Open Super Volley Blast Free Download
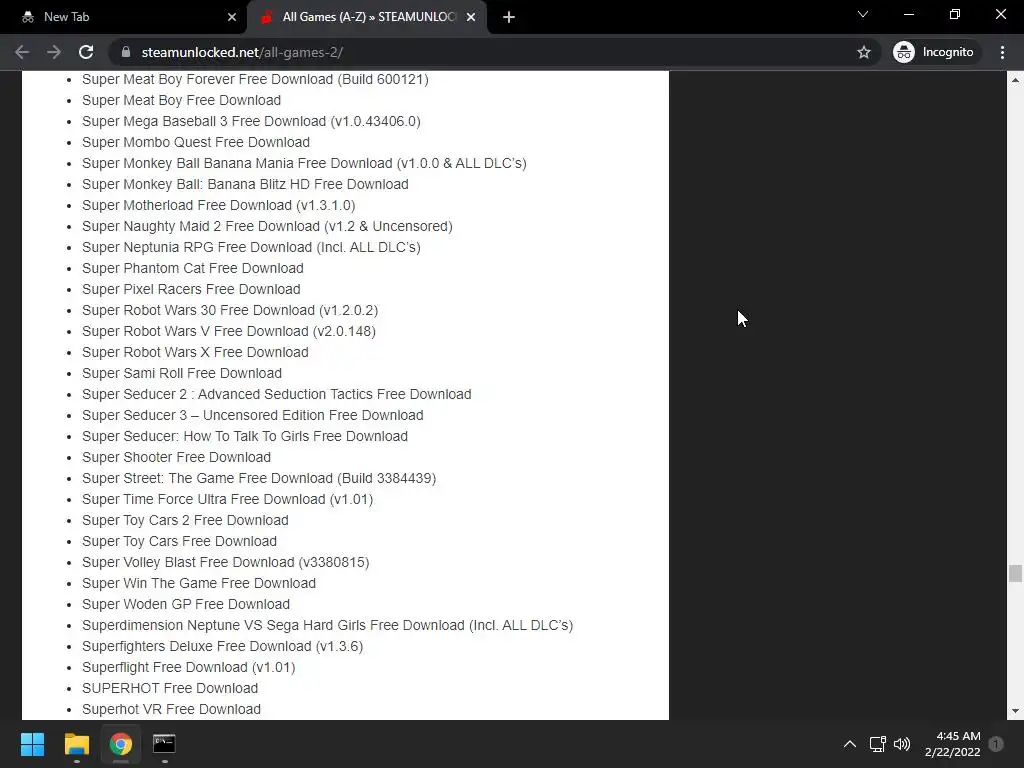This screenshot has height=768, width=1024. (x=225, y=562)
